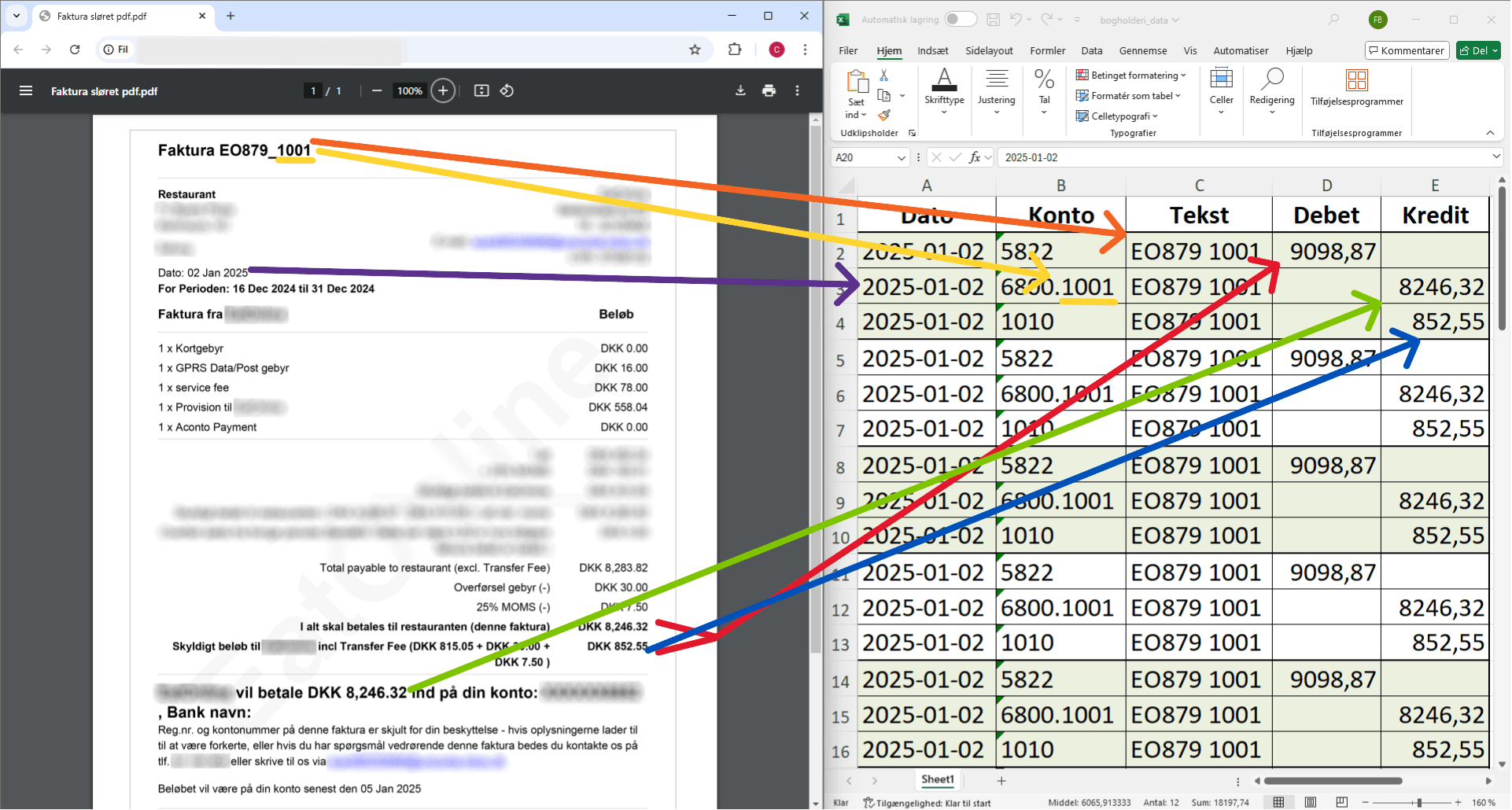The image size is (1512, 810).
Task: Zoom in on the PDF document
Action: coord(443,91)
